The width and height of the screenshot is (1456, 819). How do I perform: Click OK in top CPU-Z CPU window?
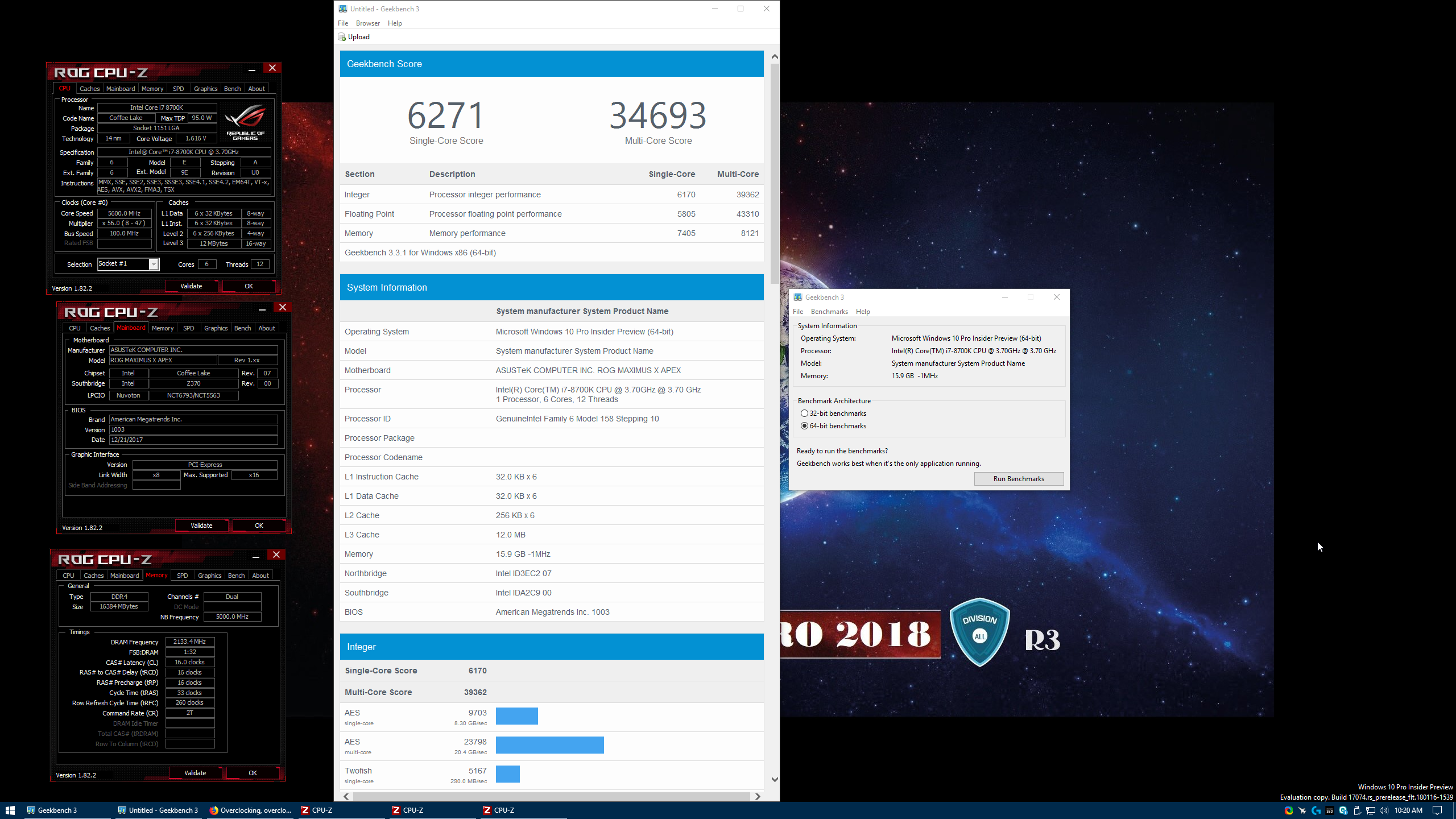[x=249, y=286]
